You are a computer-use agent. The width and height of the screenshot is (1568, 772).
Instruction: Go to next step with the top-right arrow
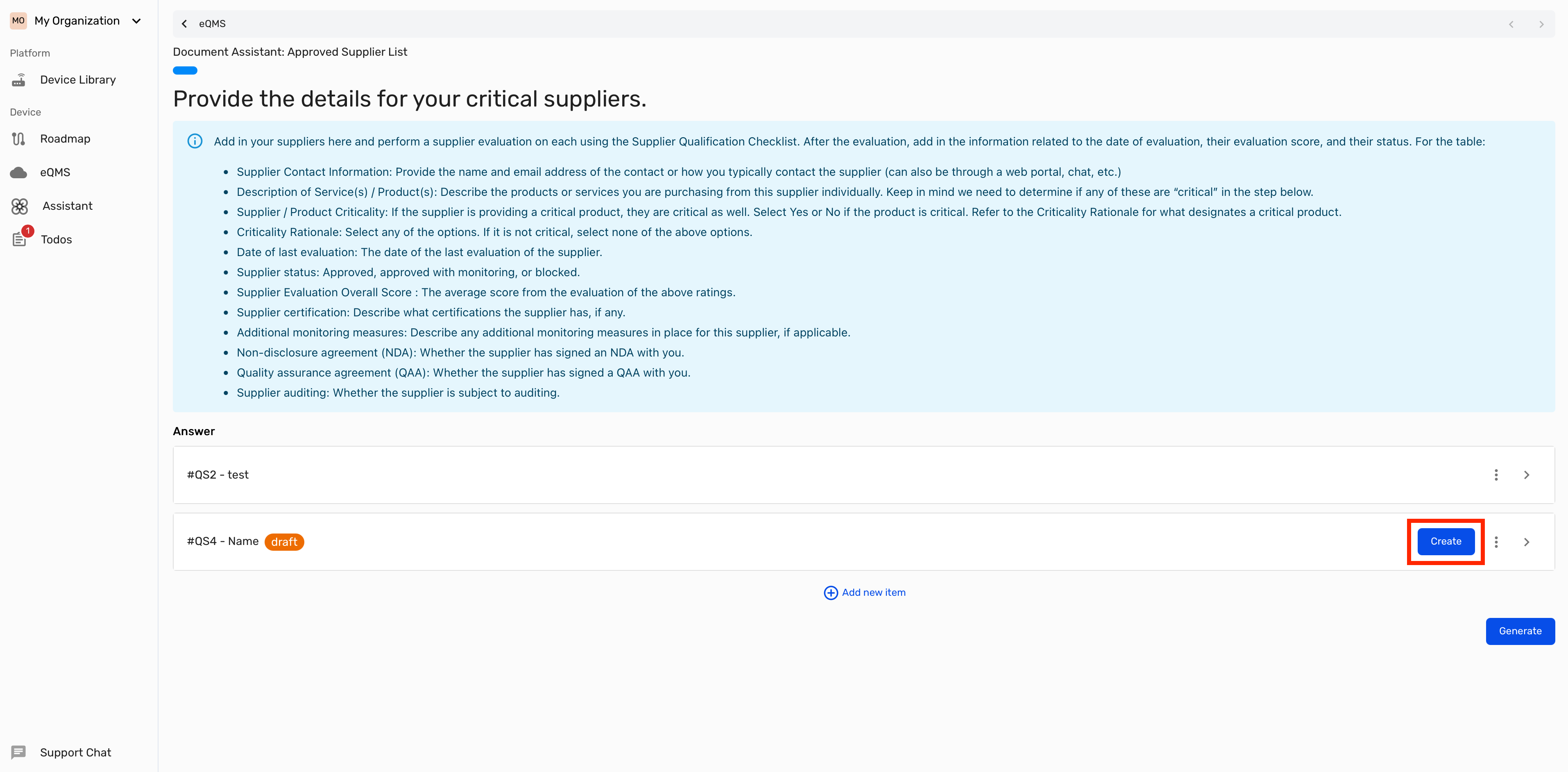1541,24
